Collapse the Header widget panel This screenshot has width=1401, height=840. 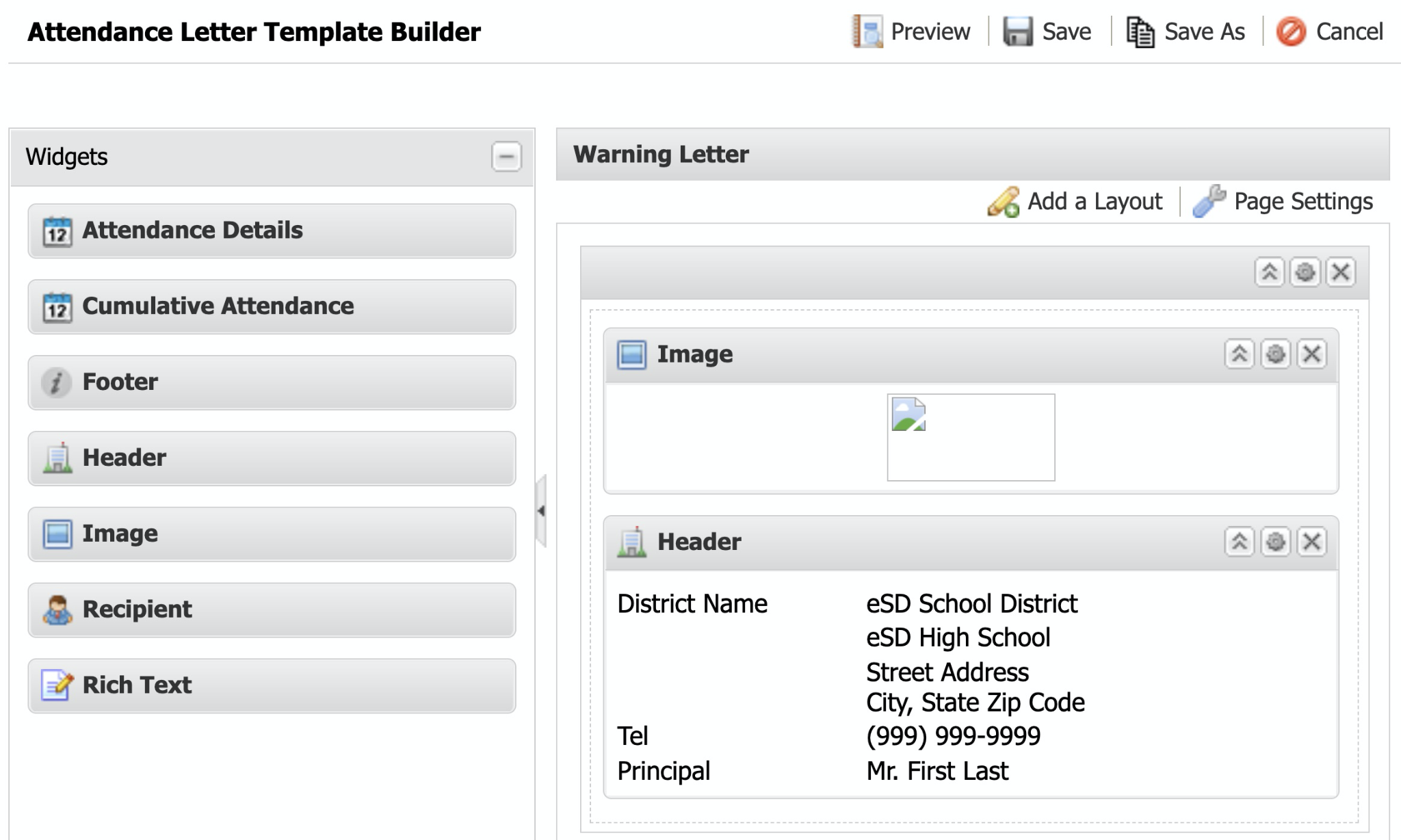click(1239, 542)
